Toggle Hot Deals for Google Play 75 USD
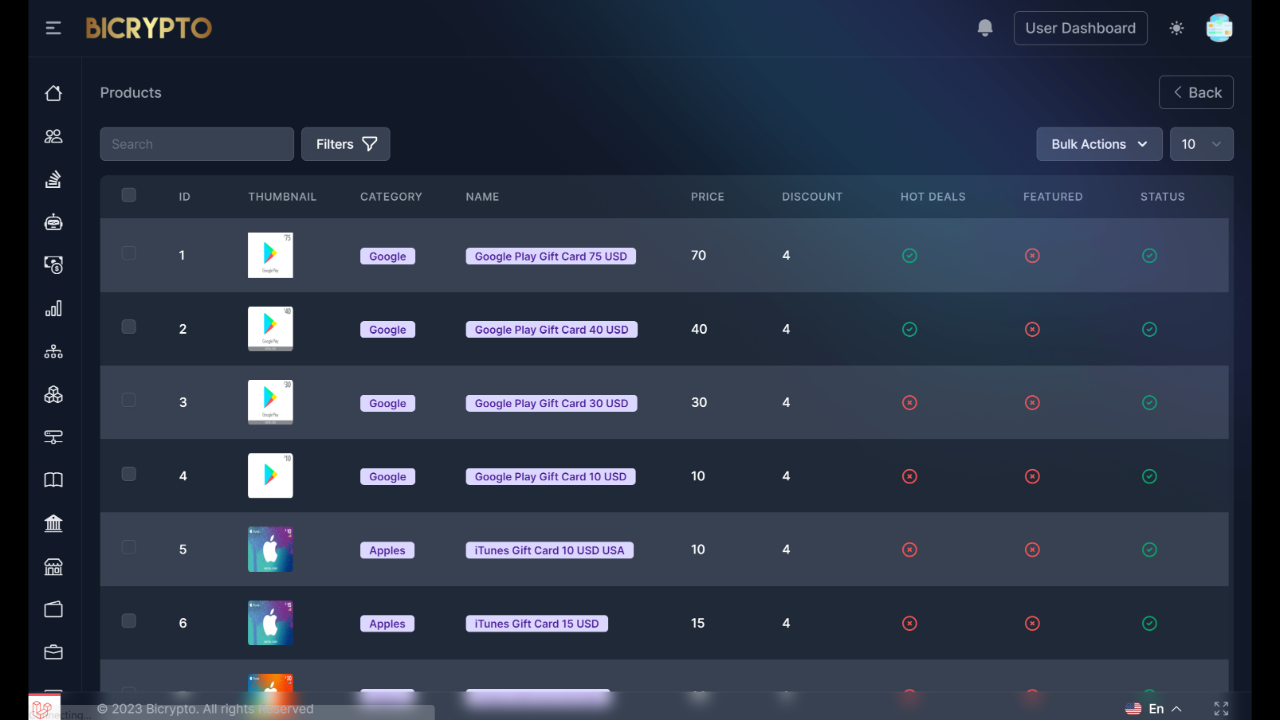1280x720 pixels. (909, 256)
